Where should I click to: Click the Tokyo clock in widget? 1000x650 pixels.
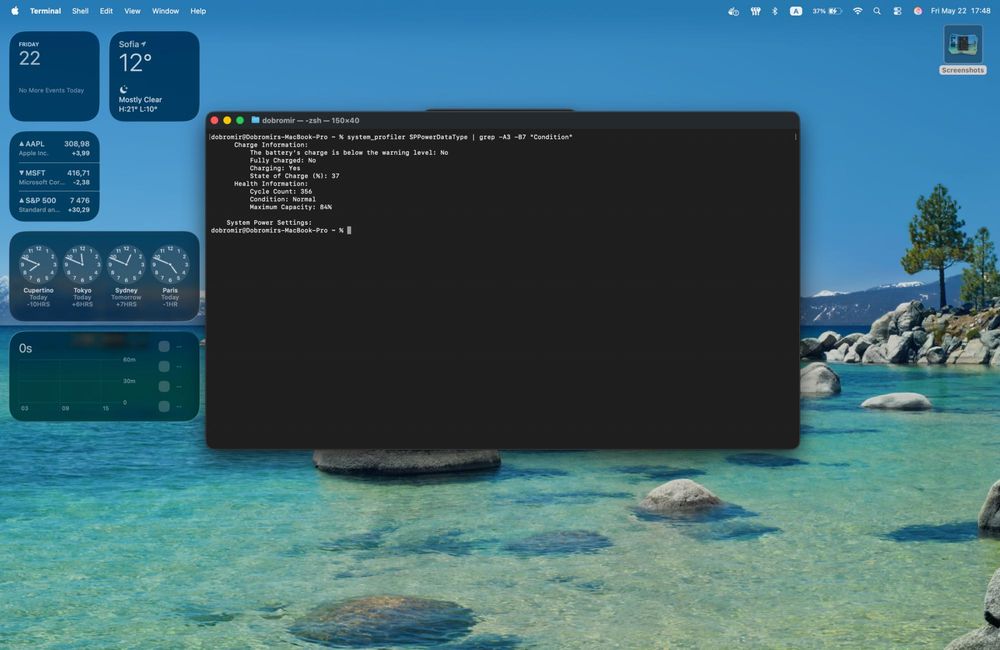point(82,276)
